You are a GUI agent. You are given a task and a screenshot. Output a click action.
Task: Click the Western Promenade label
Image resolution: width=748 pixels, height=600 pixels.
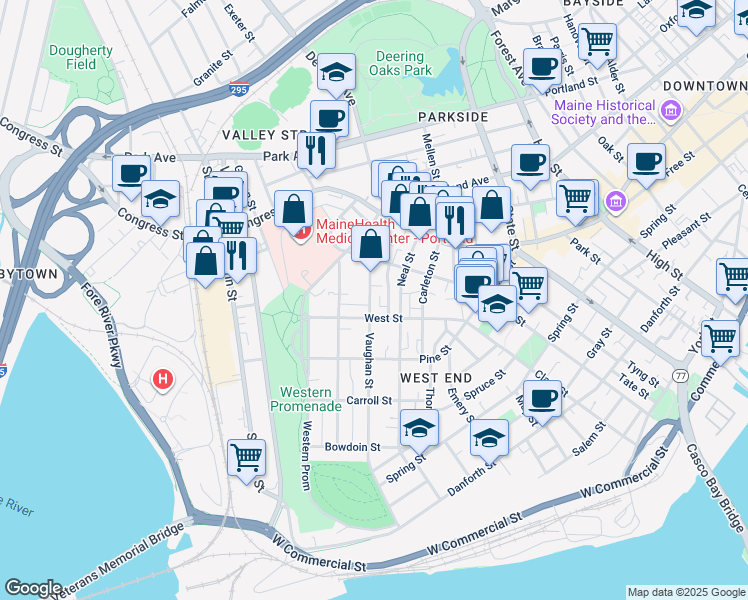306,399
